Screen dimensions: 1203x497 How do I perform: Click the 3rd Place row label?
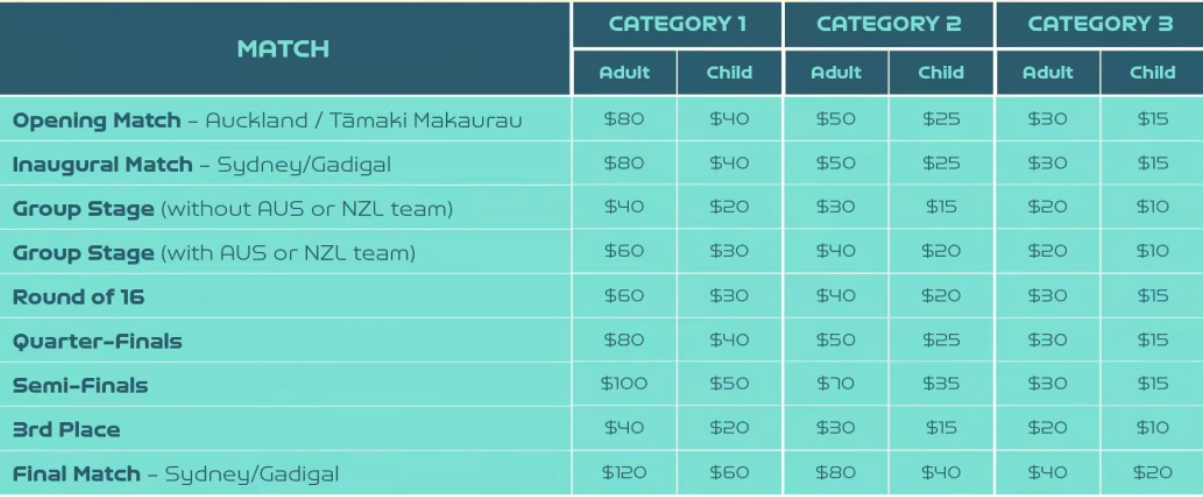point(66,429)
